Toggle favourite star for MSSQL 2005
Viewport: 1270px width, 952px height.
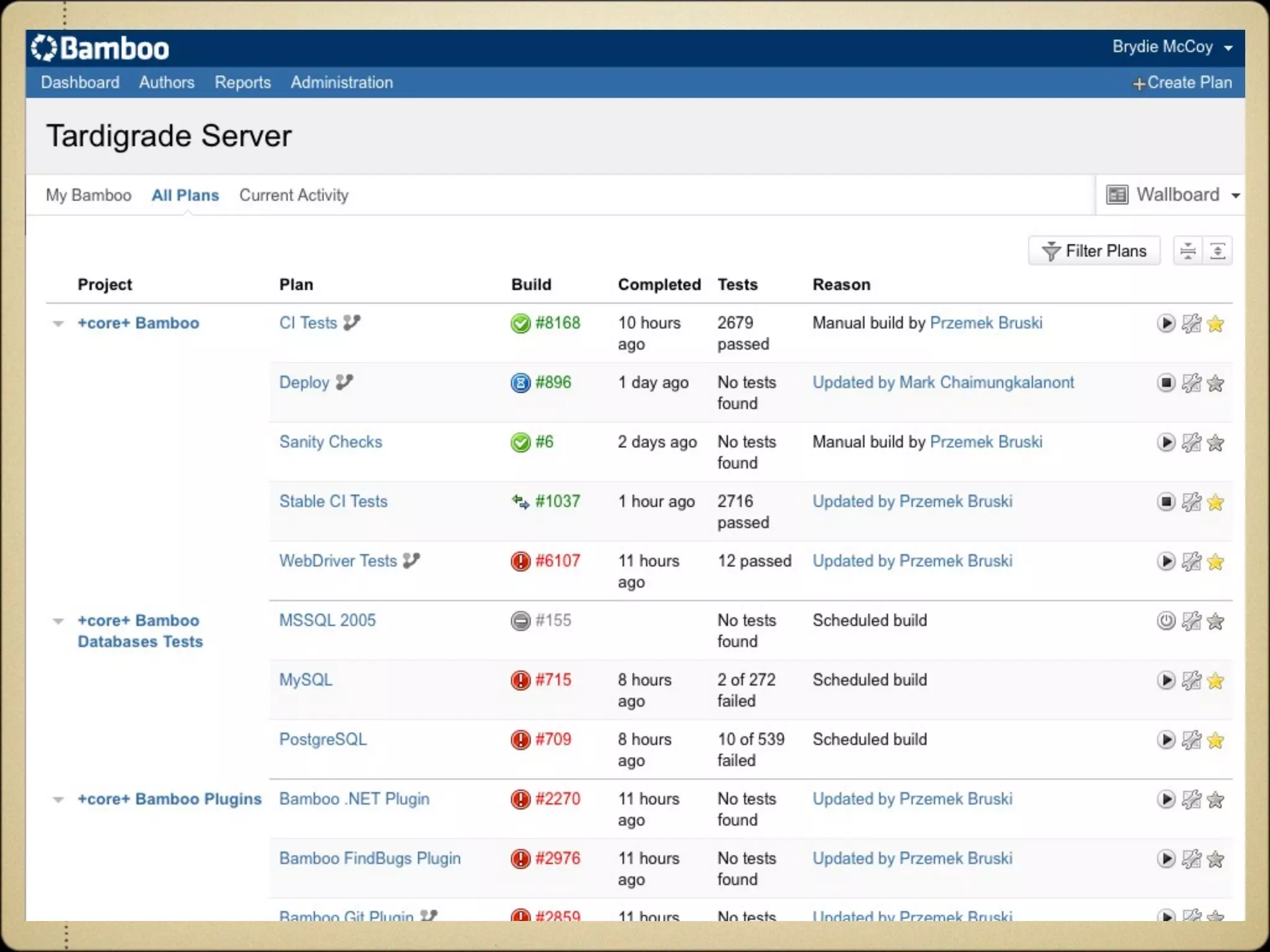pyautogui.click(x=1215, y=621)
